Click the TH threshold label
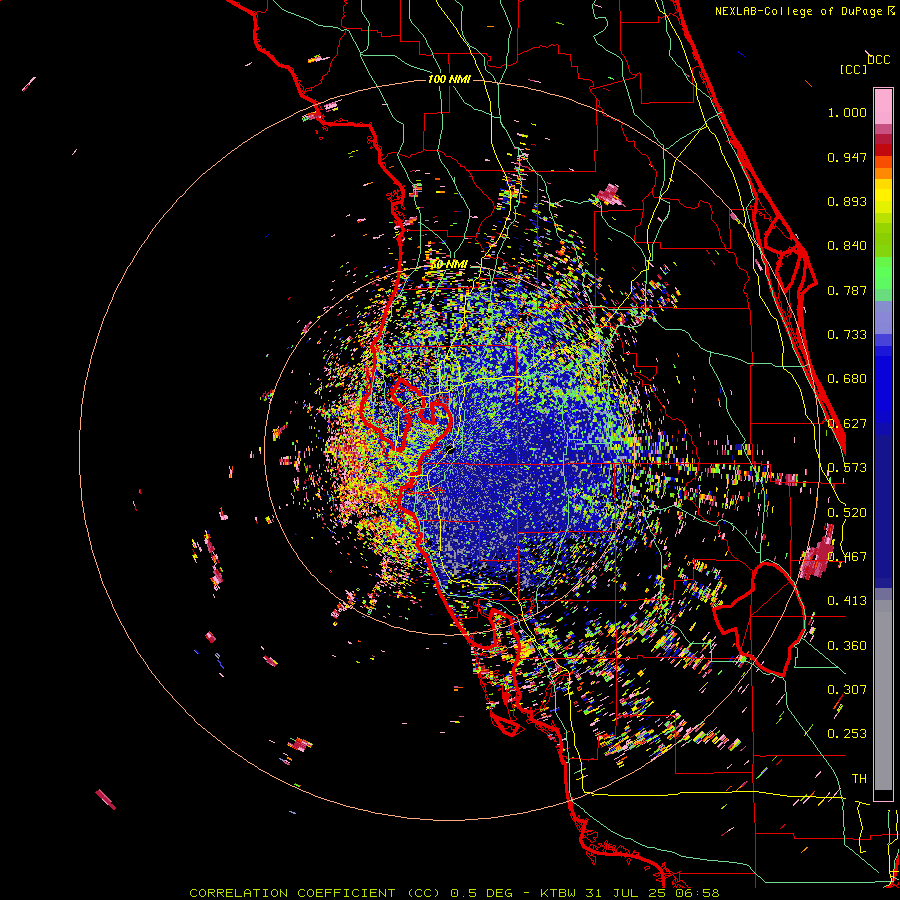Screen dimensions: 900x900 (859, 779)
